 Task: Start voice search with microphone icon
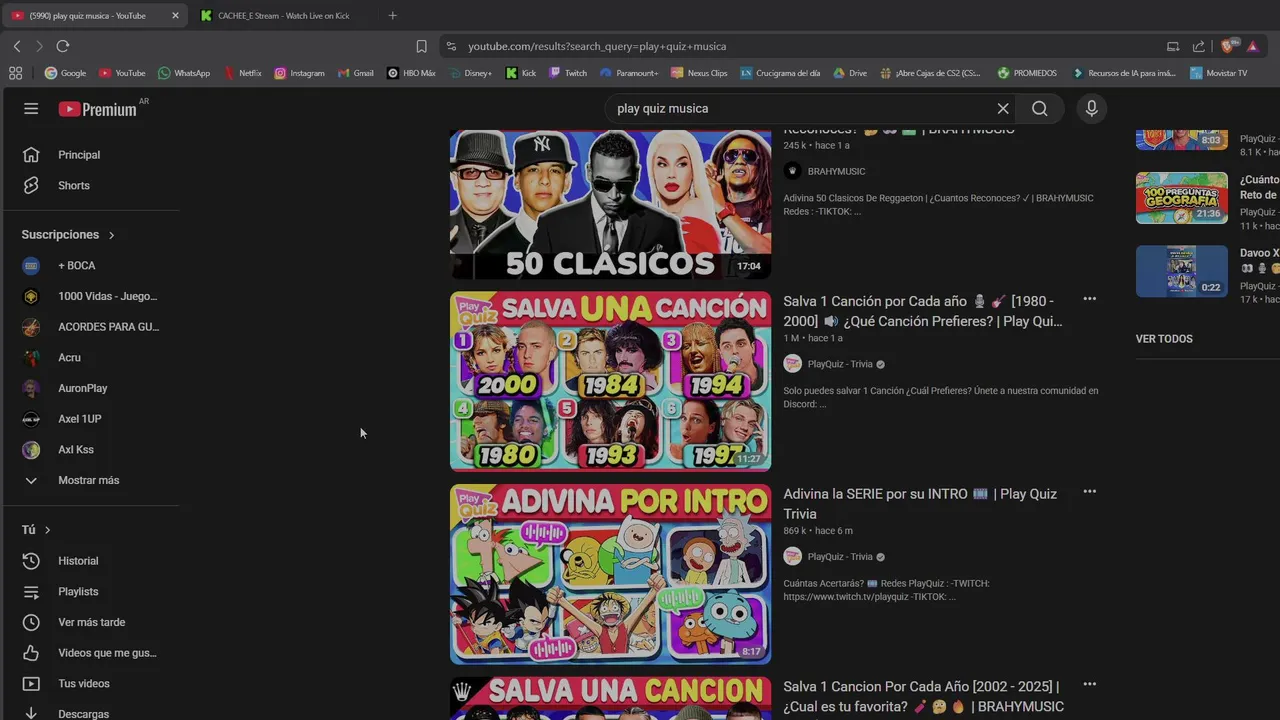1092,108
